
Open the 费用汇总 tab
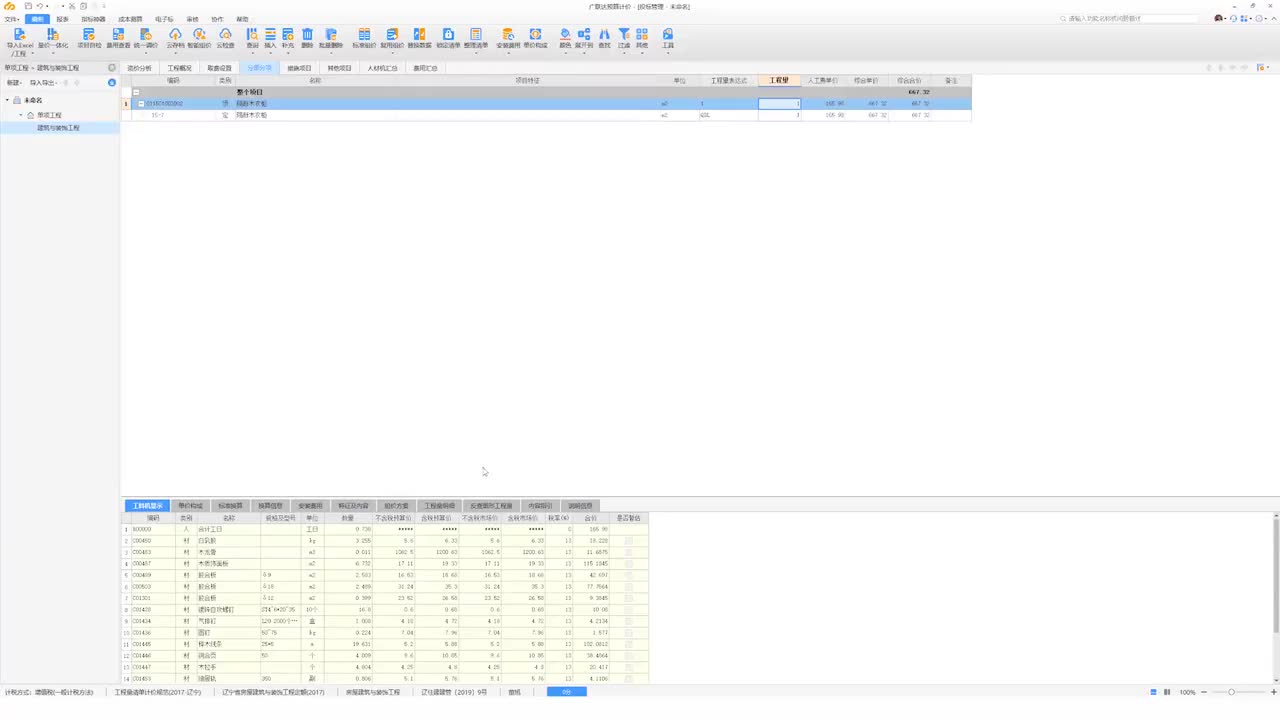[x=425, y=68]
